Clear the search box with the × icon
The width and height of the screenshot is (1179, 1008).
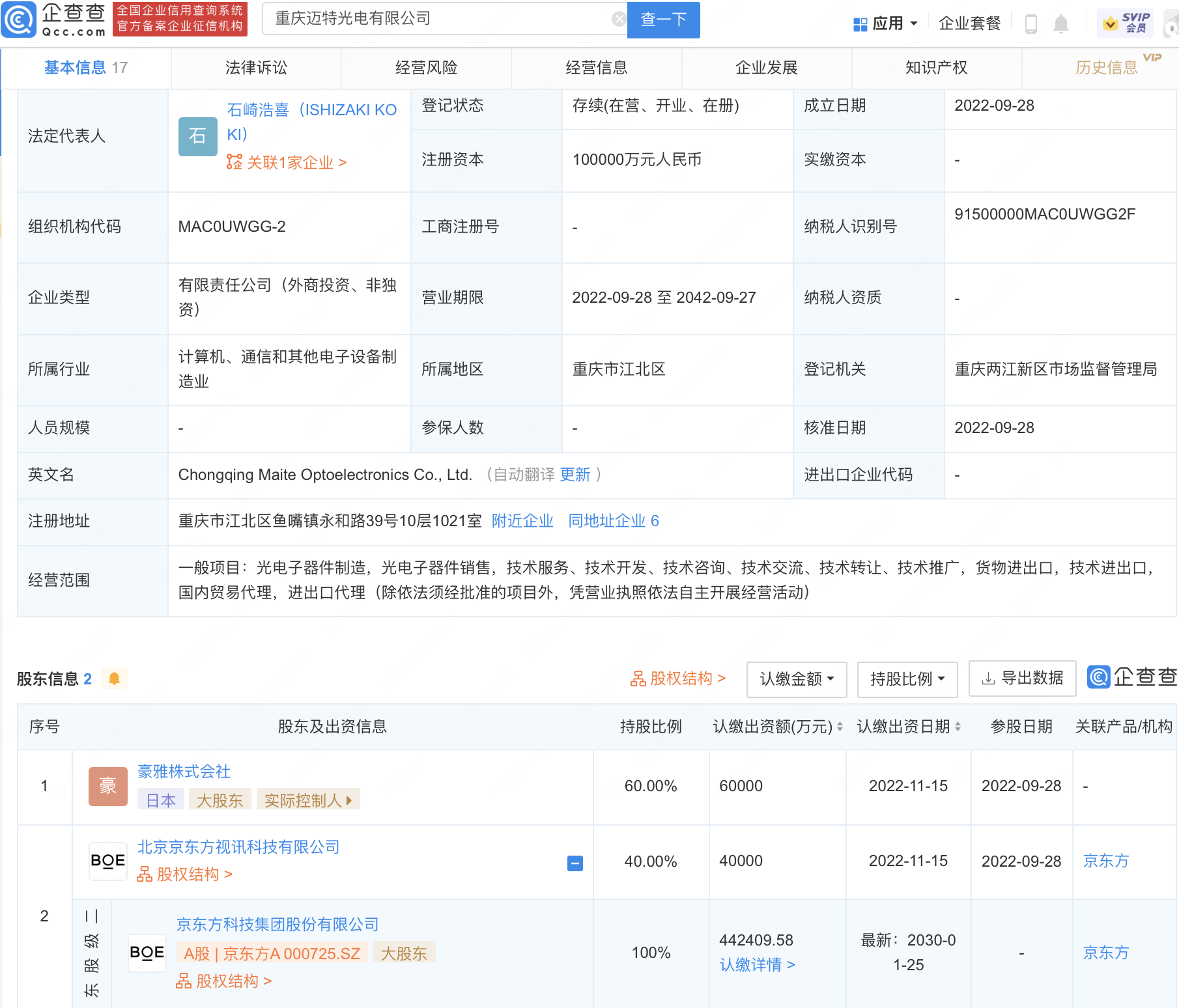(618, 18)
